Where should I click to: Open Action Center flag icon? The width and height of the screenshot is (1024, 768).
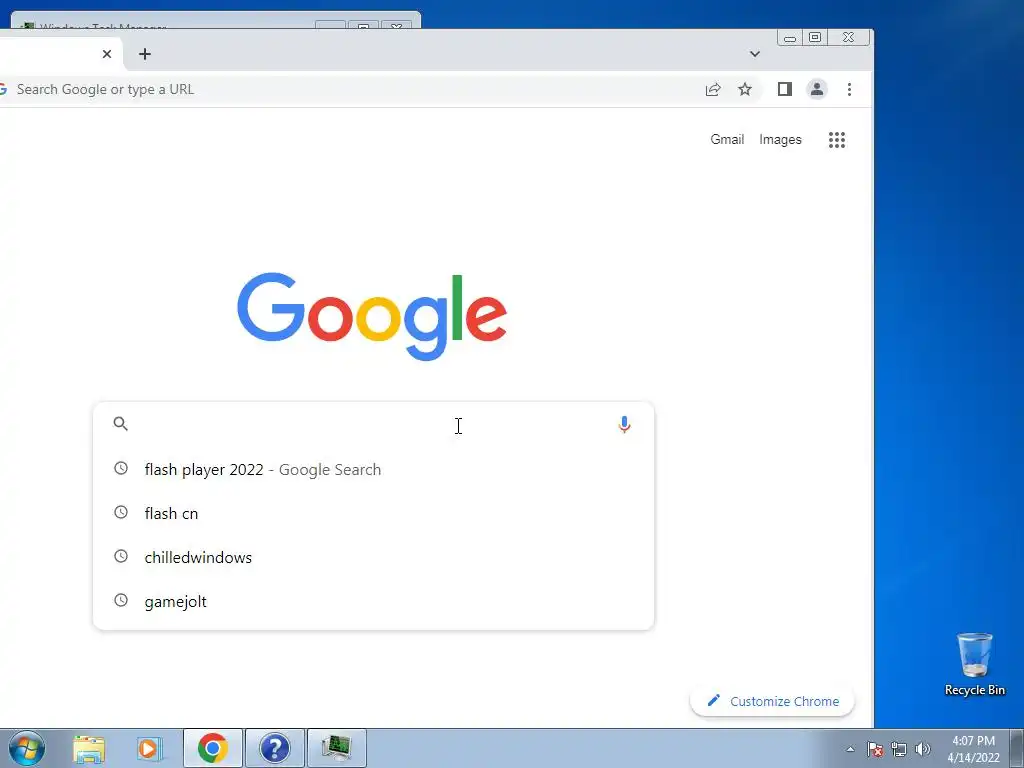coord(875,749)
